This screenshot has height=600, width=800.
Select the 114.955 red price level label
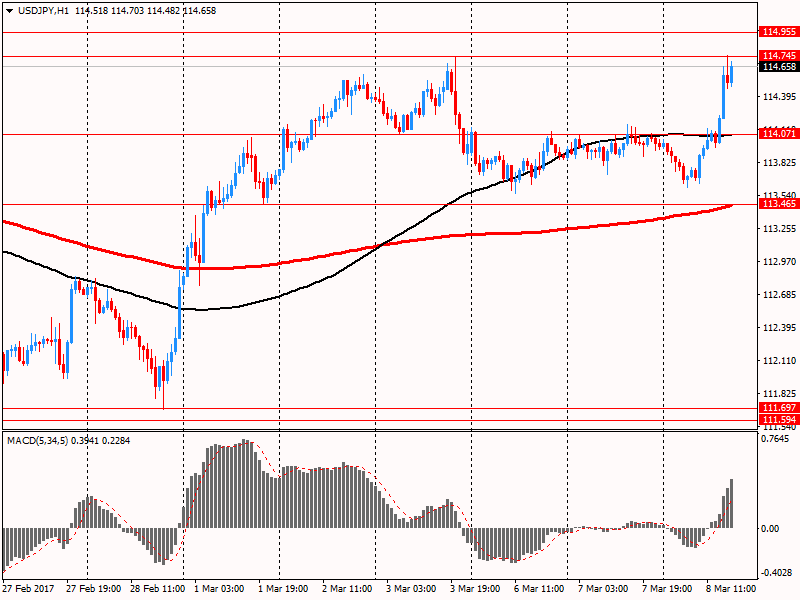point(779,32)
